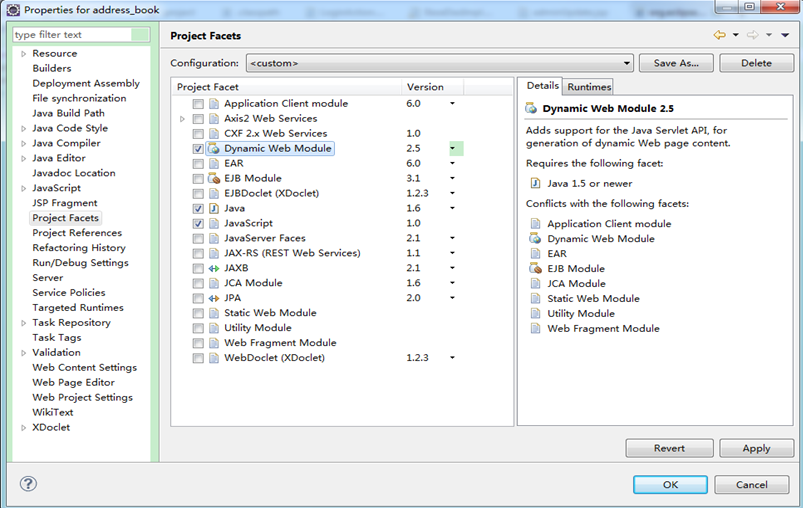Switch to the Runtimes tab

click(x=589, y=87)
